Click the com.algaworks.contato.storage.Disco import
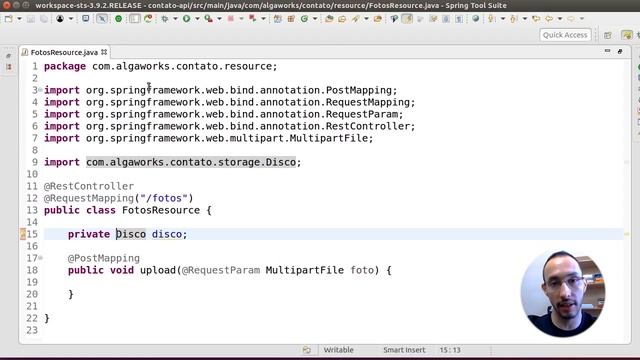This screenshot has height=360, width=640. click(191, 162)
